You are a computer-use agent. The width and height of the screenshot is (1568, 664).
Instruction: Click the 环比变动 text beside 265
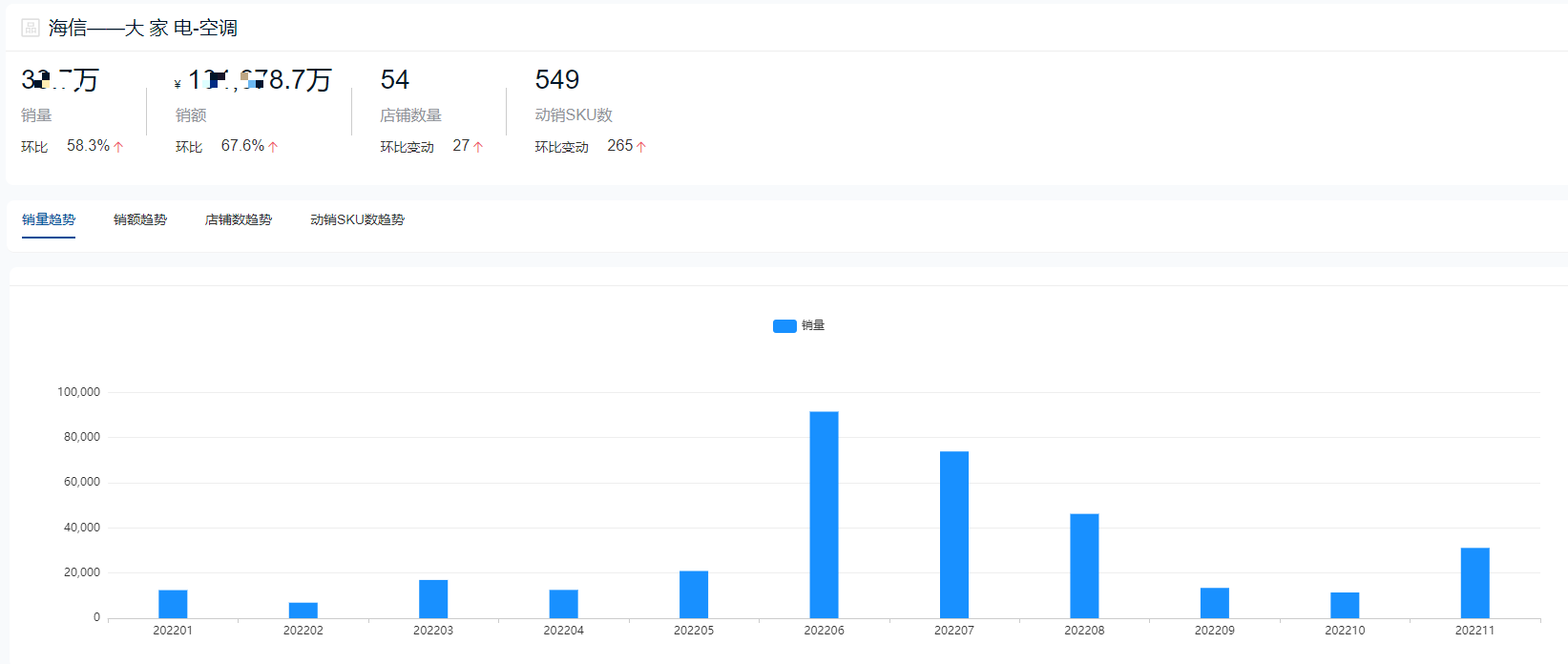click(x=561, y=147)
